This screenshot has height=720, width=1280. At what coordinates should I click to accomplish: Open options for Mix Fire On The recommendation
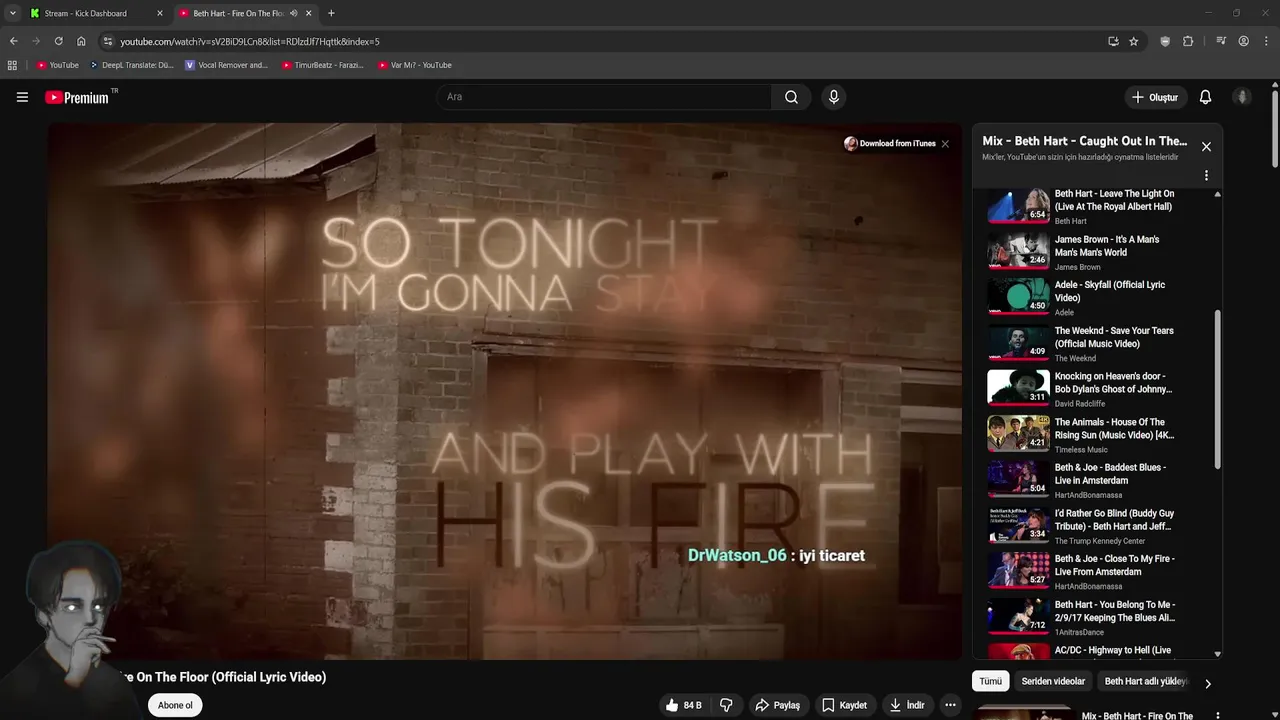tap(1217, 716)
